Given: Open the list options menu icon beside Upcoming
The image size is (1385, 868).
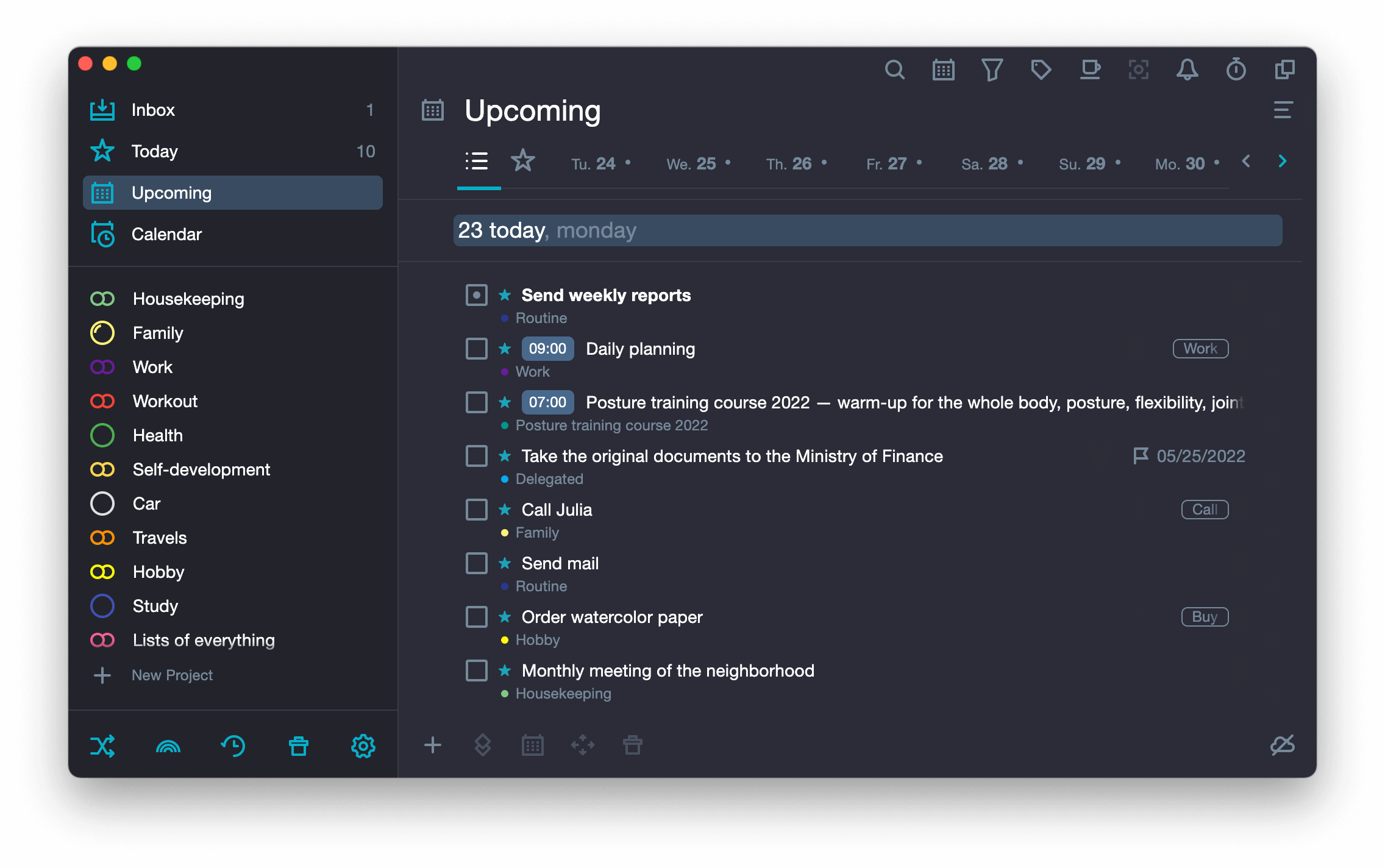Looking at the screenshot, I should coord(1283,110).
